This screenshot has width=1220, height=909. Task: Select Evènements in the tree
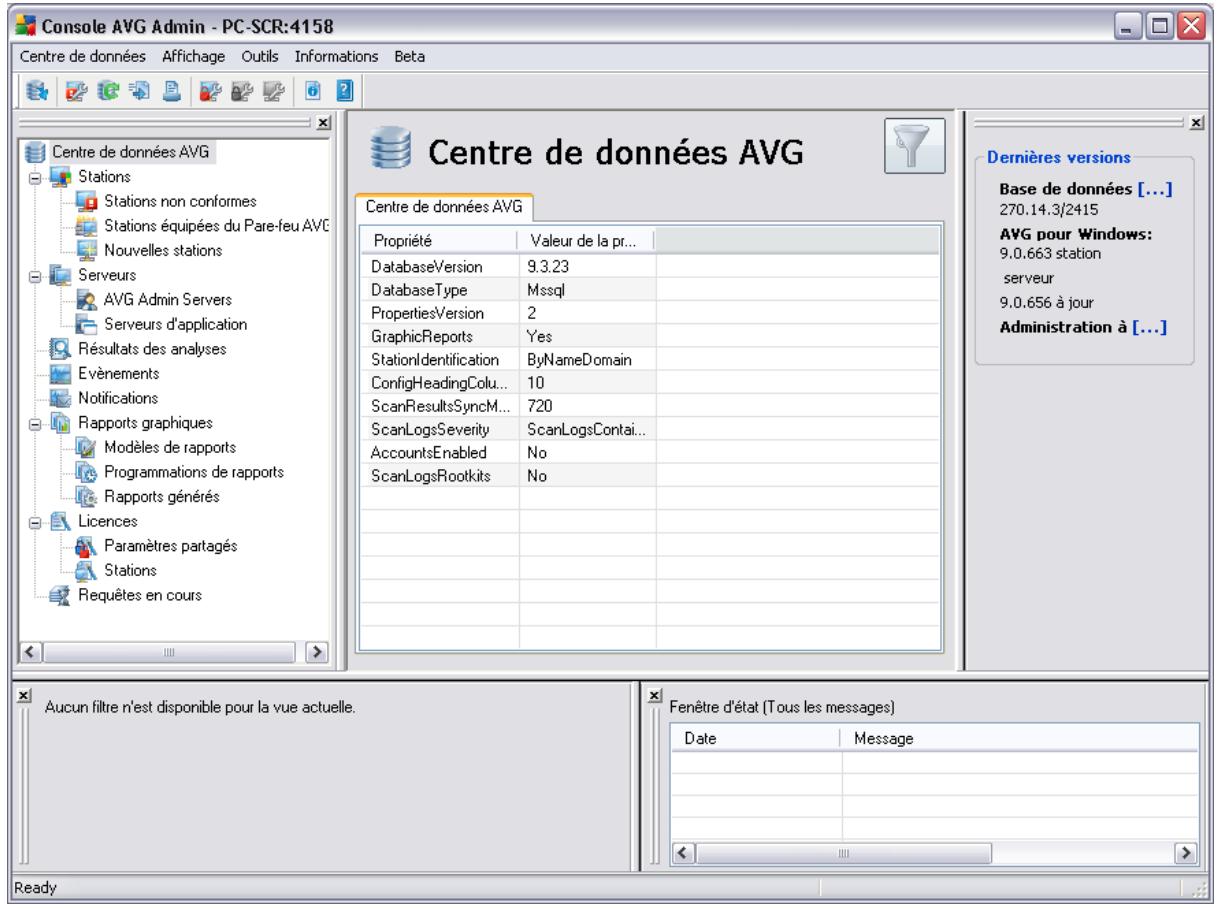119,374
